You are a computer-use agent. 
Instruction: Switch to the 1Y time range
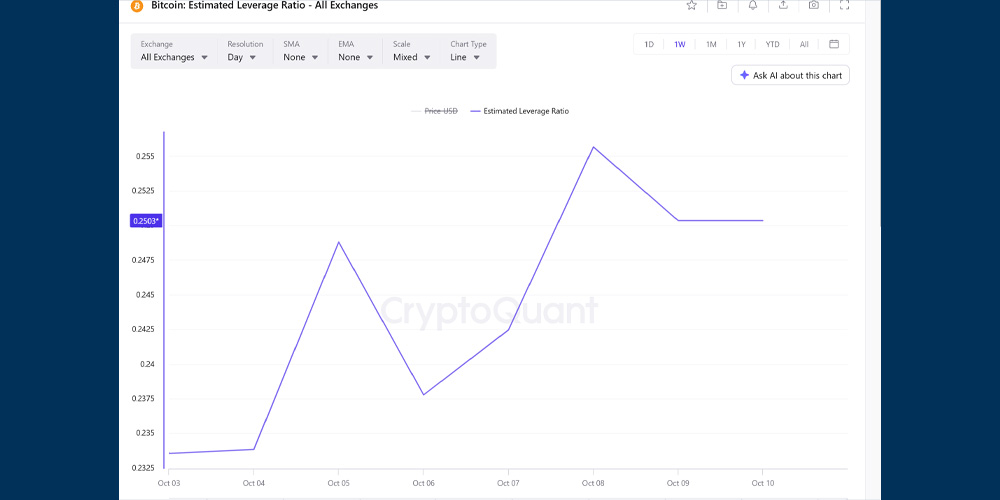pyautogui.click(x=741, y=44)
